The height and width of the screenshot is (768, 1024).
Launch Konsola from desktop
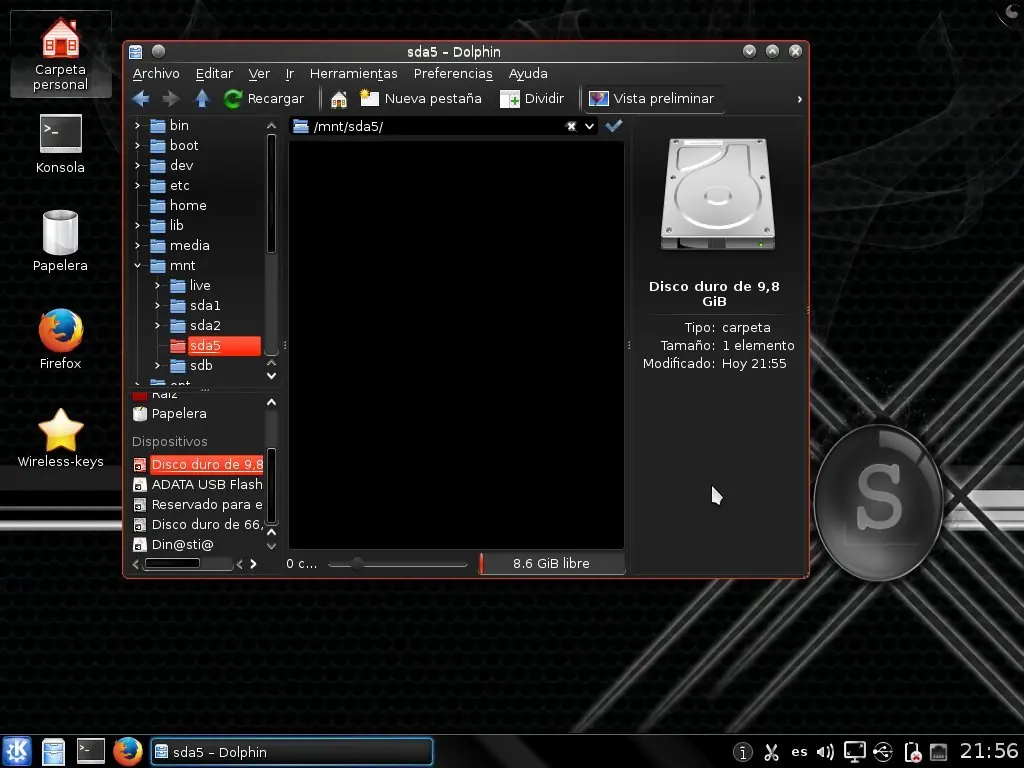60,144
